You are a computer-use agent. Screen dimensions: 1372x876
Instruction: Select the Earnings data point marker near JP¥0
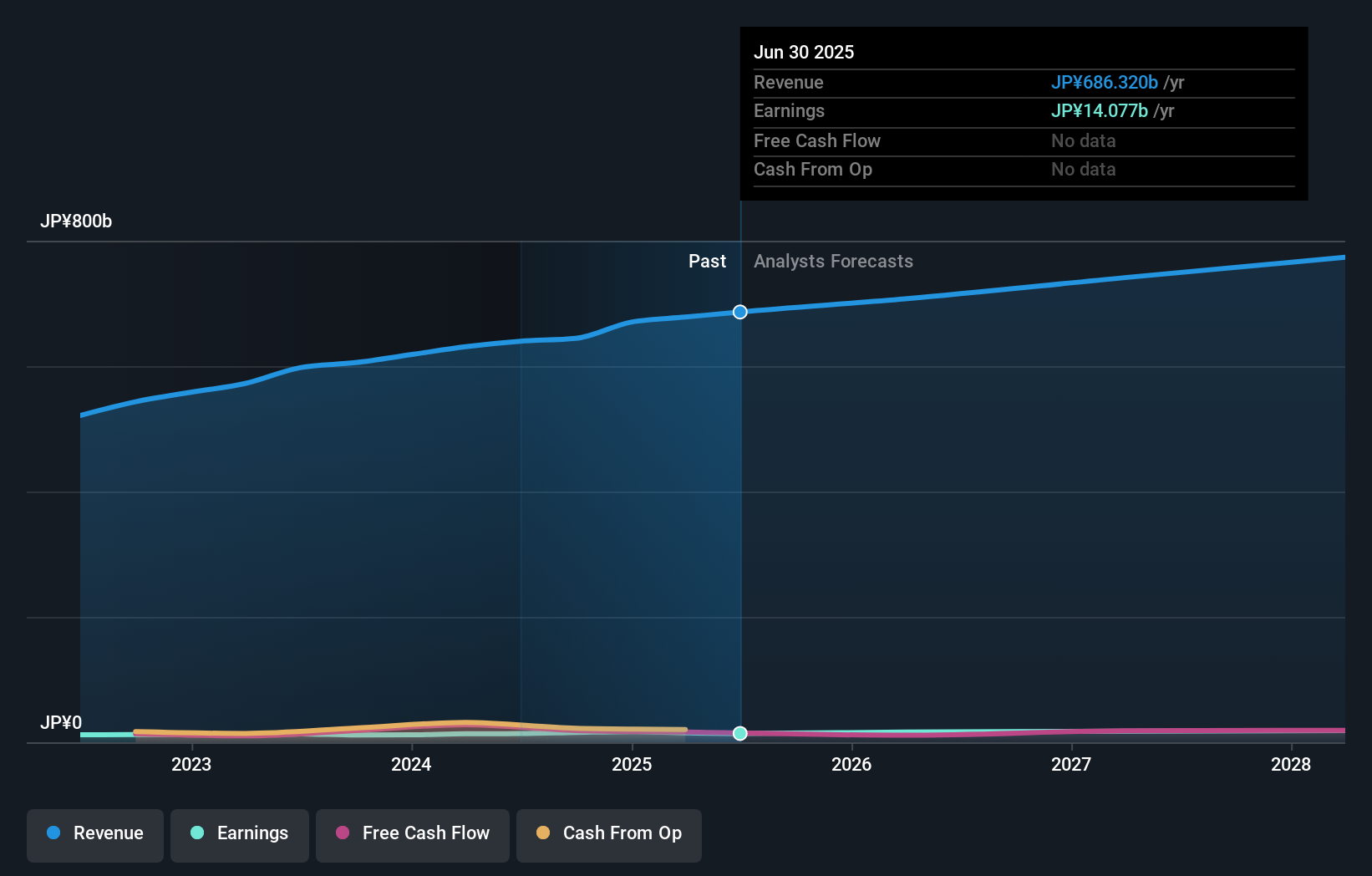click(739, 733)
